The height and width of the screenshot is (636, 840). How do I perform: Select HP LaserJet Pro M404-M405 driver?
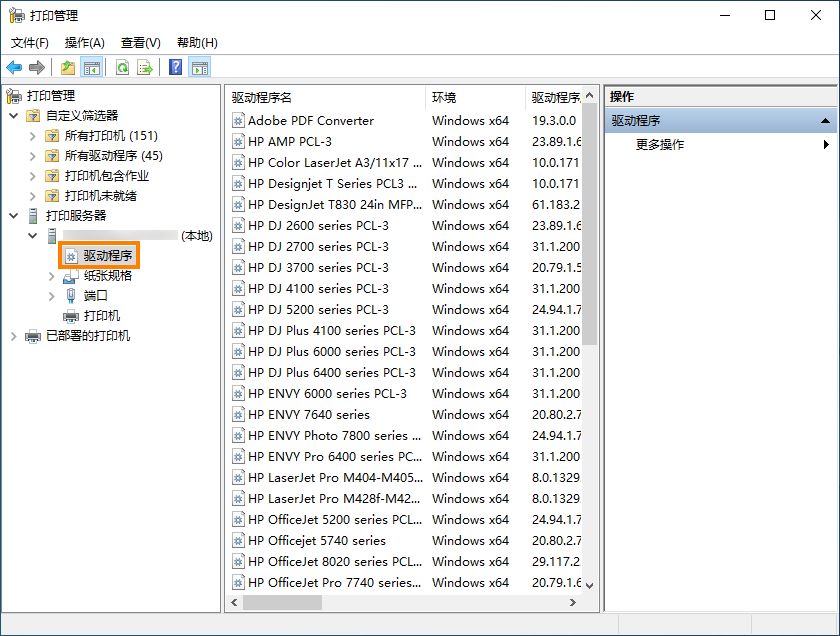pos(406,477)
